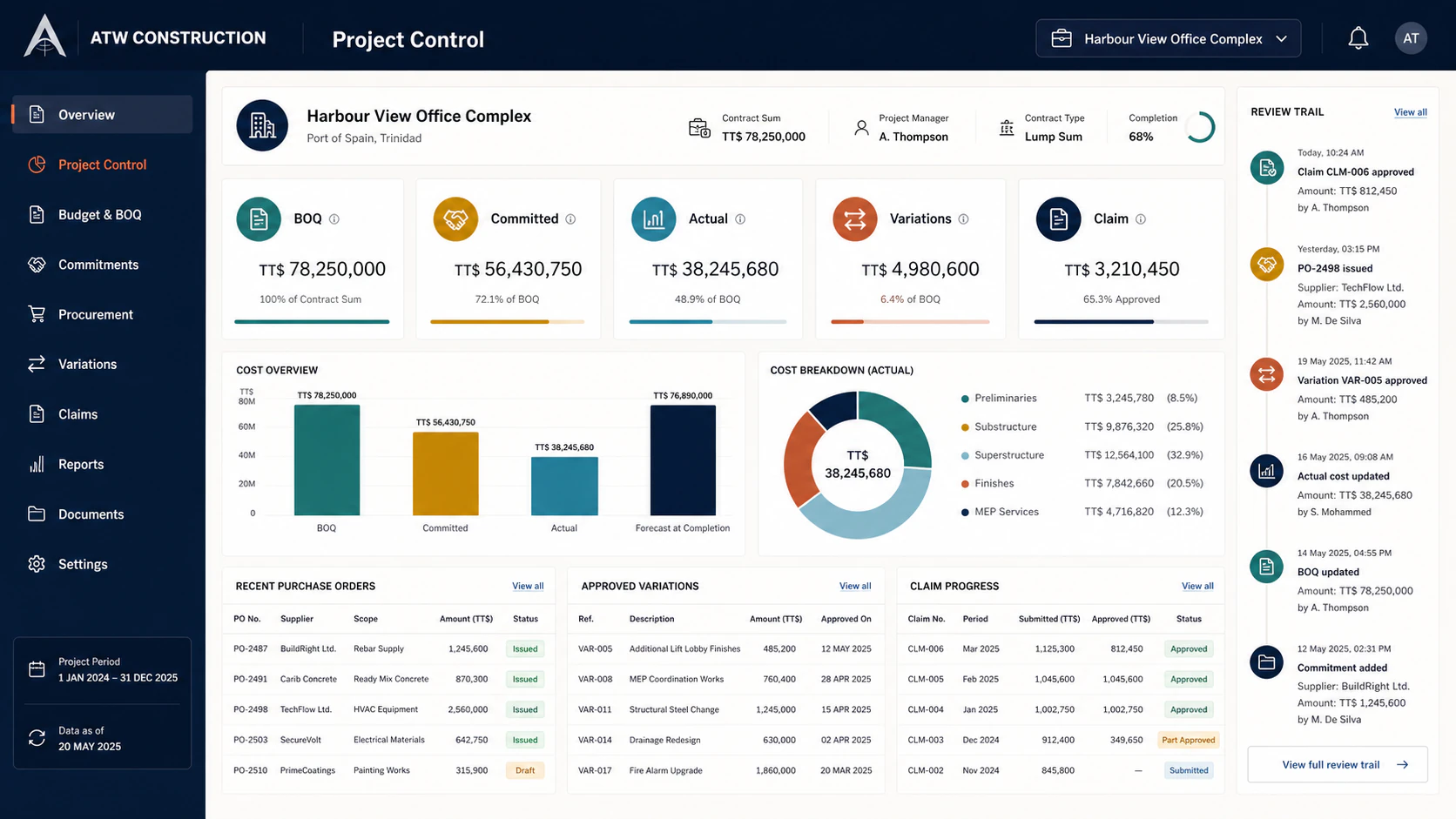Click the Forecast at Completion bar in chart
1456x819 pixels.
[683, 460]
